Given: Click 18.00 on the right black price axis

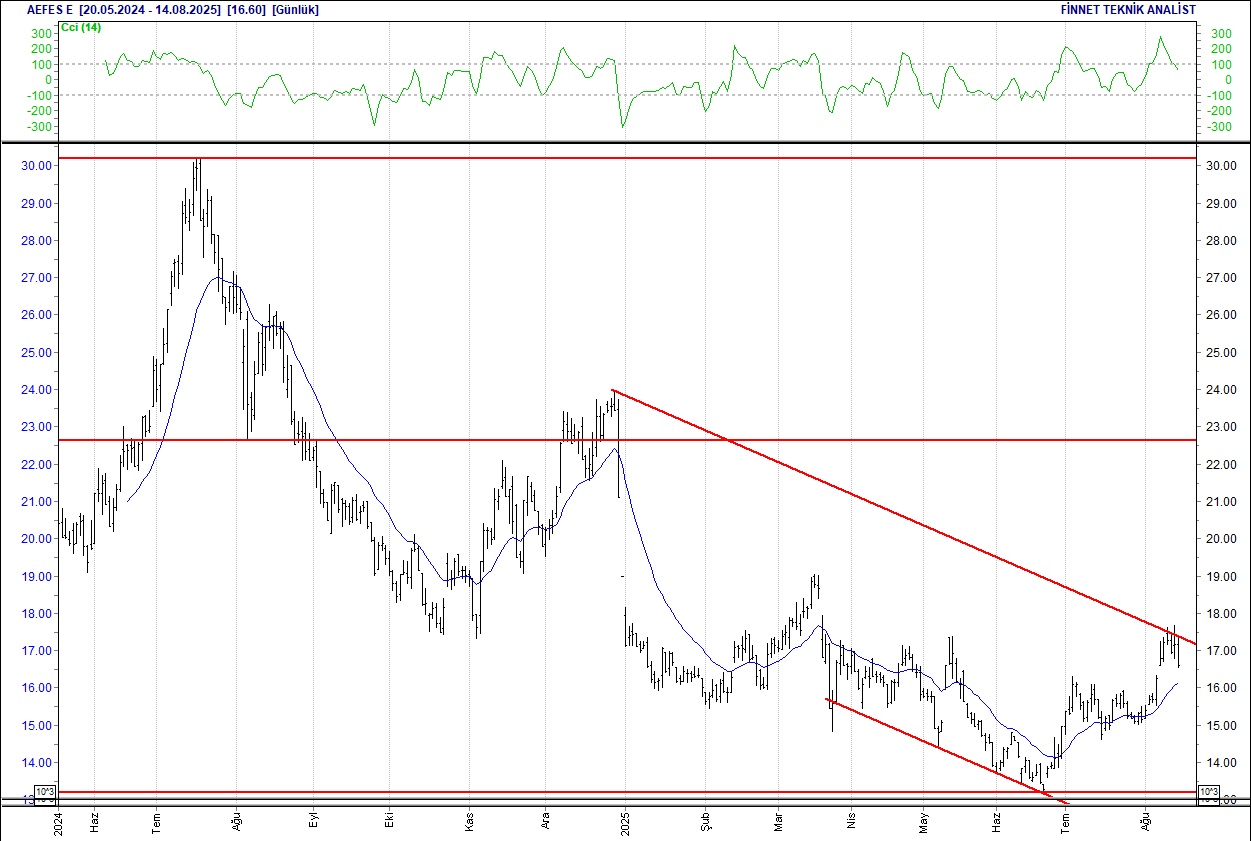Looking at the screenshot, I should [1221, 614].
